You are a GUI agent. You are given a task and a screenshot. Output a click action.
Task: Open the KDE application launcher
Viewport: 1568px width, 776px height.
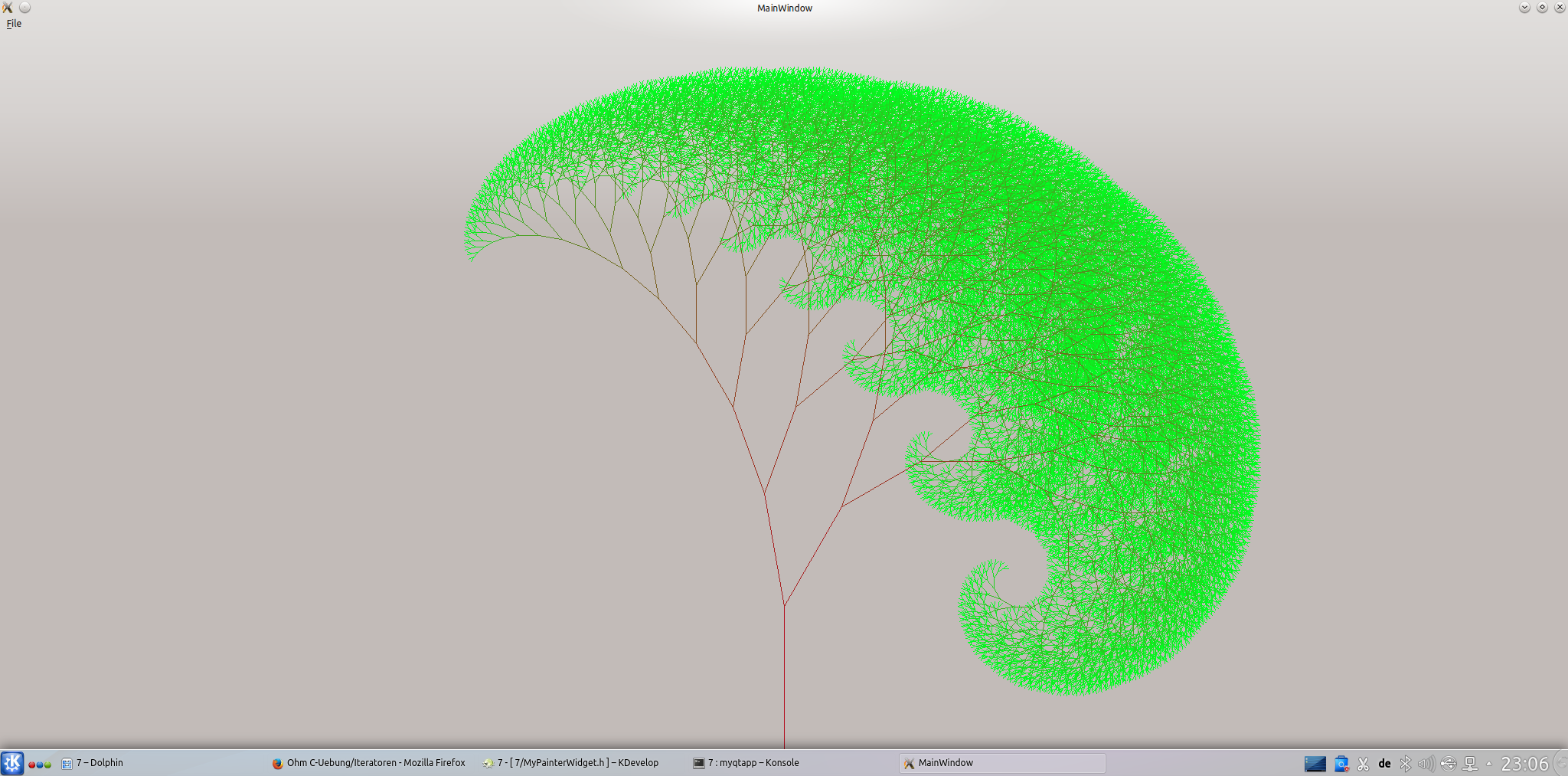12,763
